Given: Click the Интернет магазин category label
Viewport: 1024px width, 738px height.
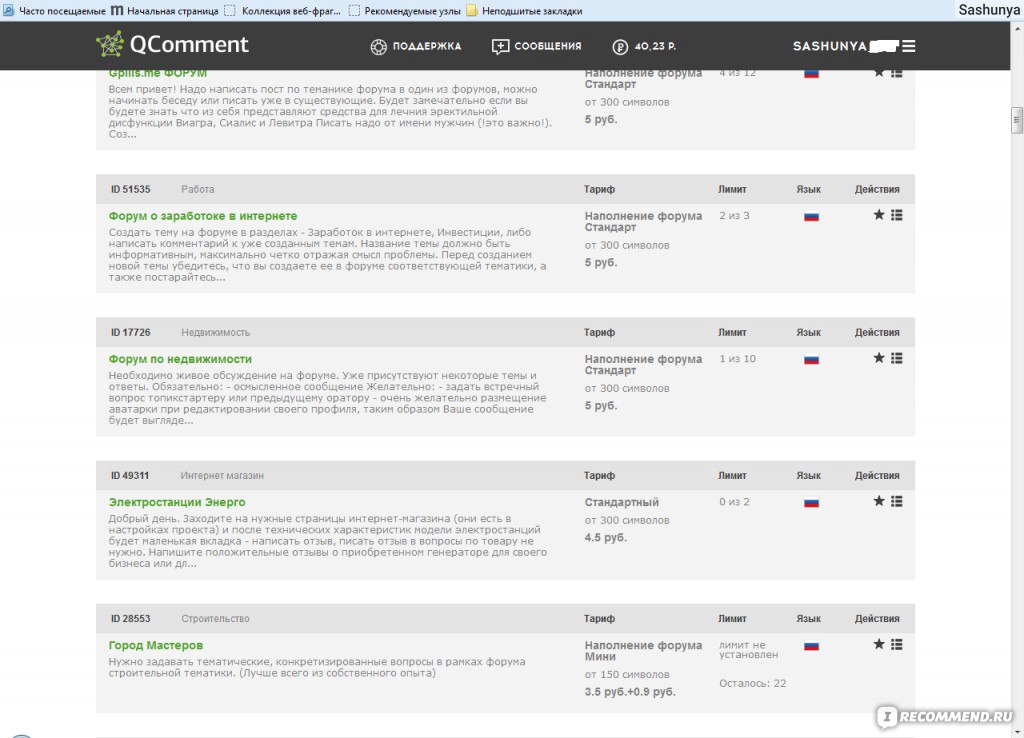Looking at the screenshot, I should [x=222, y=475].
